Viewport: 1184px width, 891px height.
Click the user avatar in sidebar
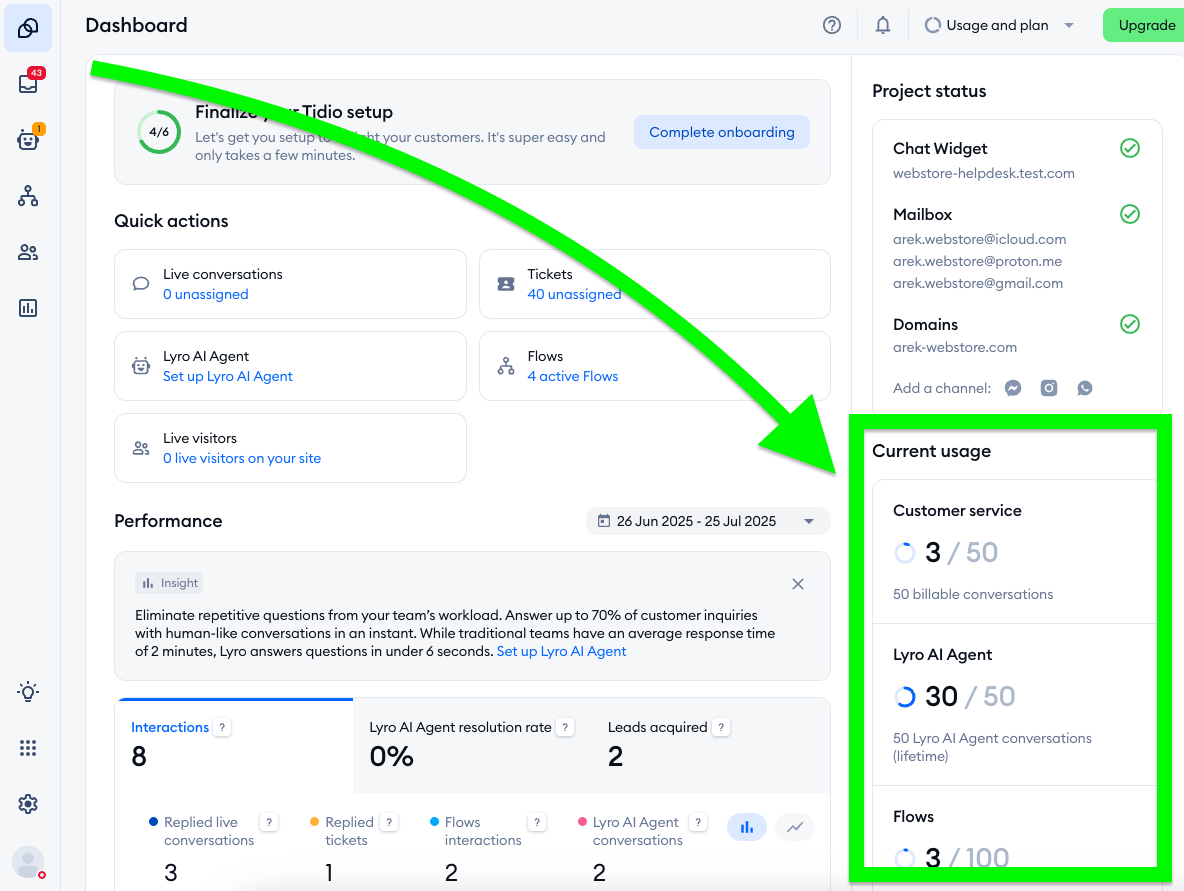pos(29,862)
